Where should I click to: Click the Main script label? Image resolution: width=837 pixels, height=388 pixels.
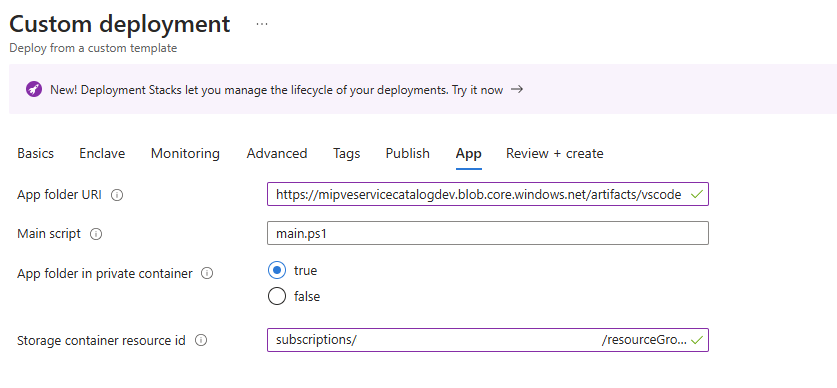(49, 234)
